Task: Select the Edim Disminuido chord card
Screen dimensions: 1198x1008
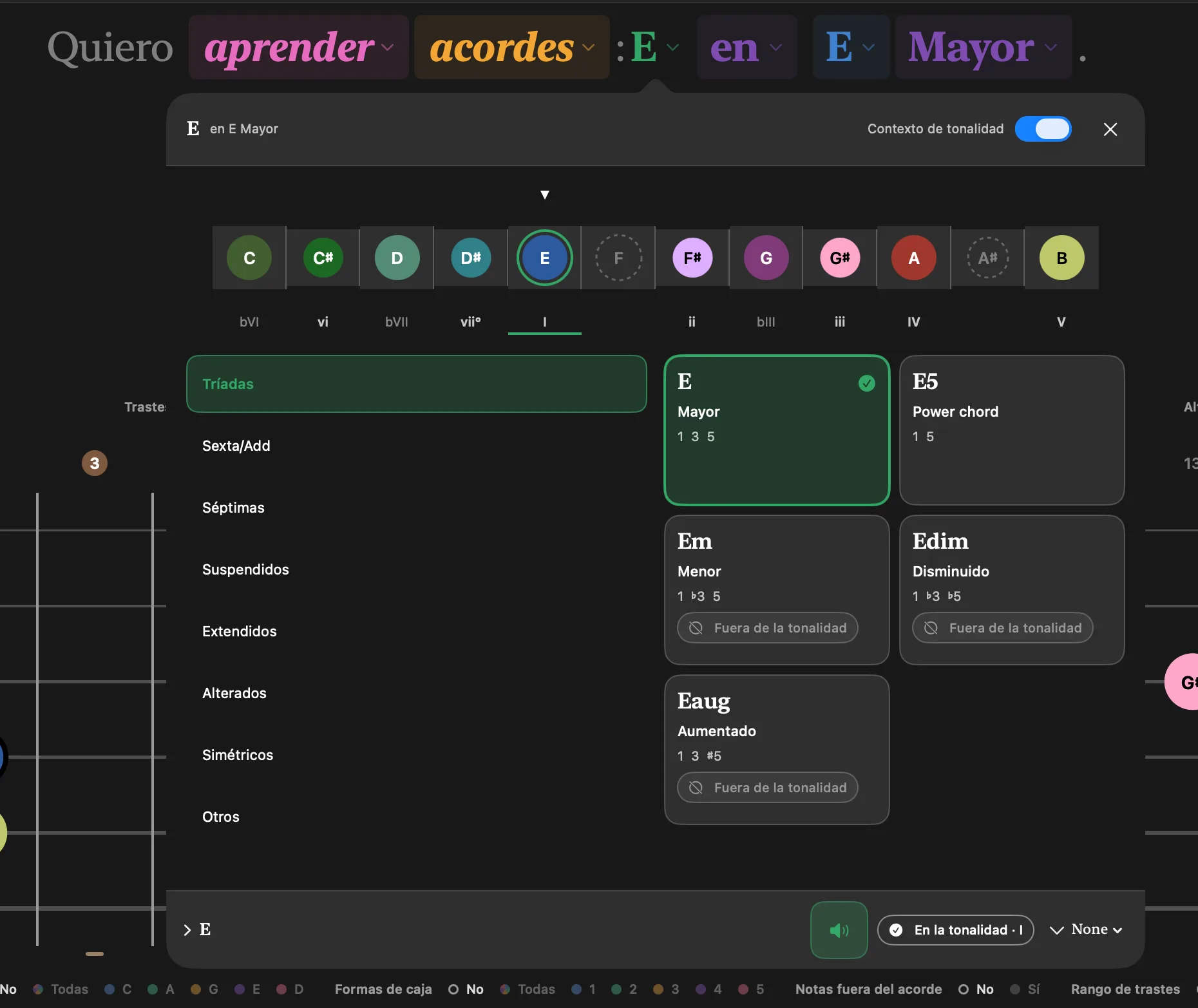Action: 1012,590
